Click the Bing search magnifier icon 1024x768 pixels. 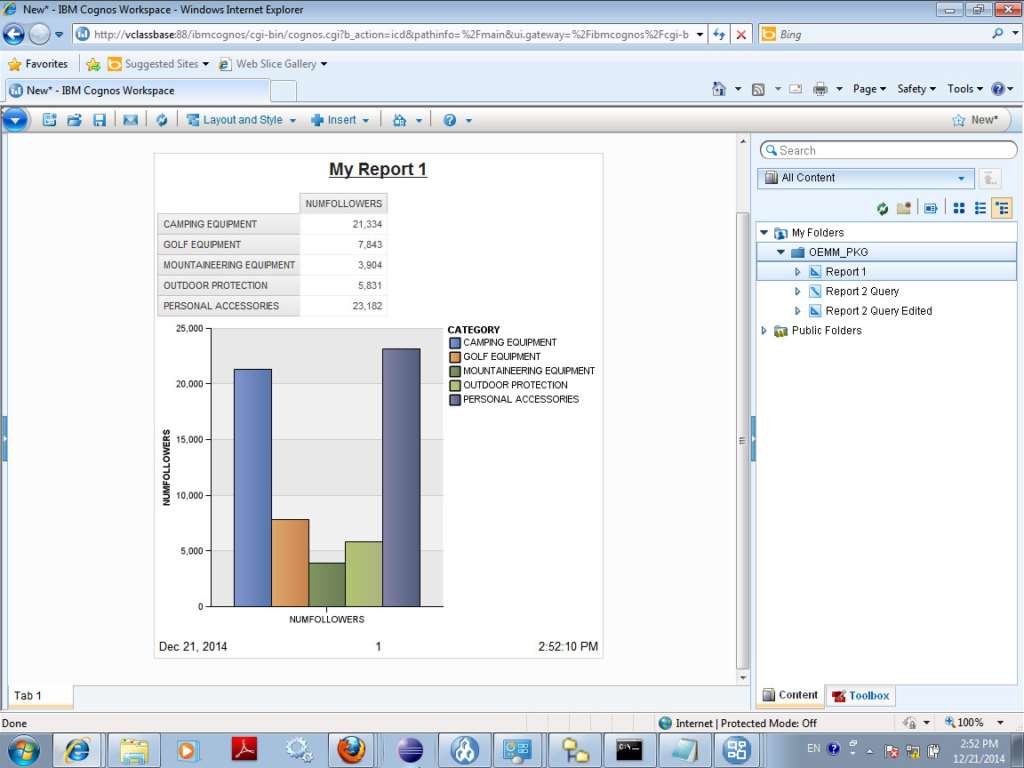997,33
